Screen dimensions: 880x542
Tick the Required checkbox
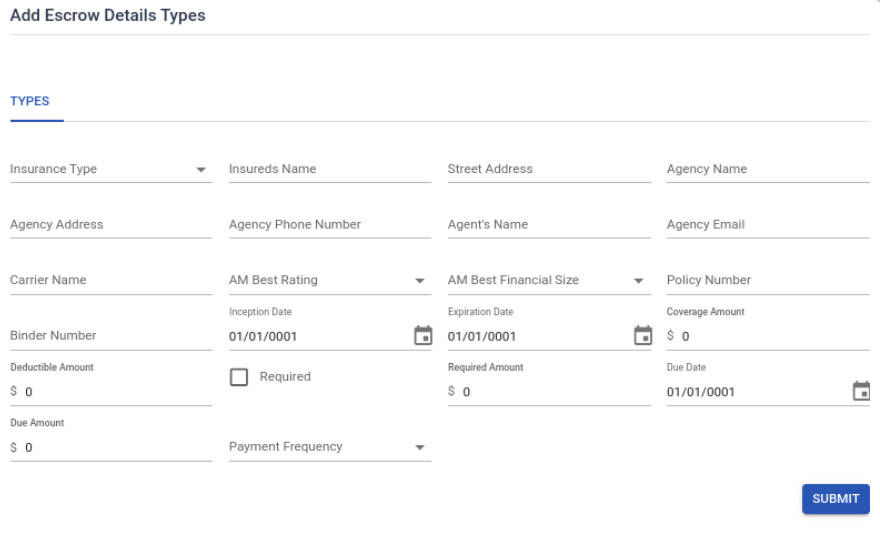239,377
